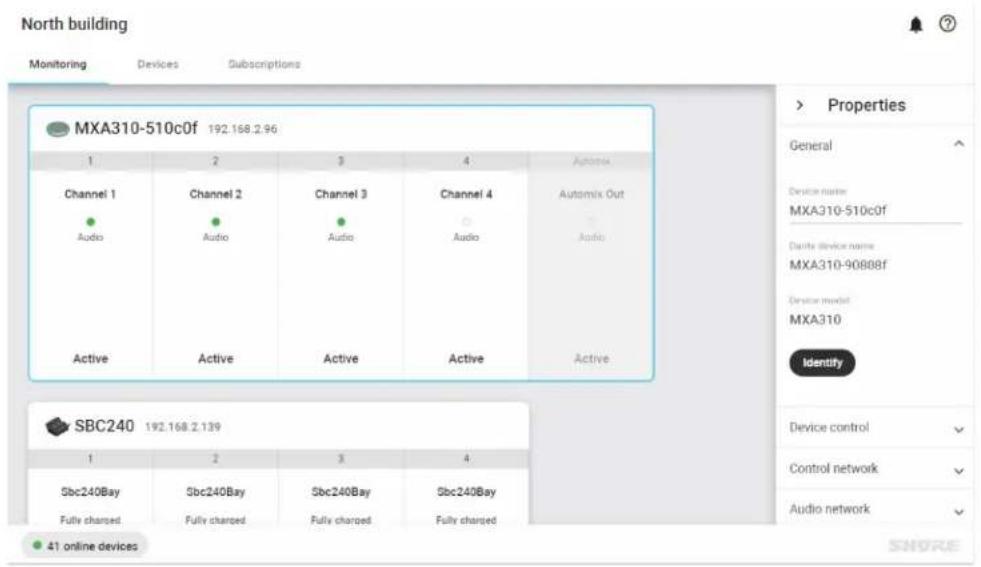Viewport: 981px width, 567px height.
Task: Click Active status under Channel 3
Action: pyautogui.click(x=341, y=359)
